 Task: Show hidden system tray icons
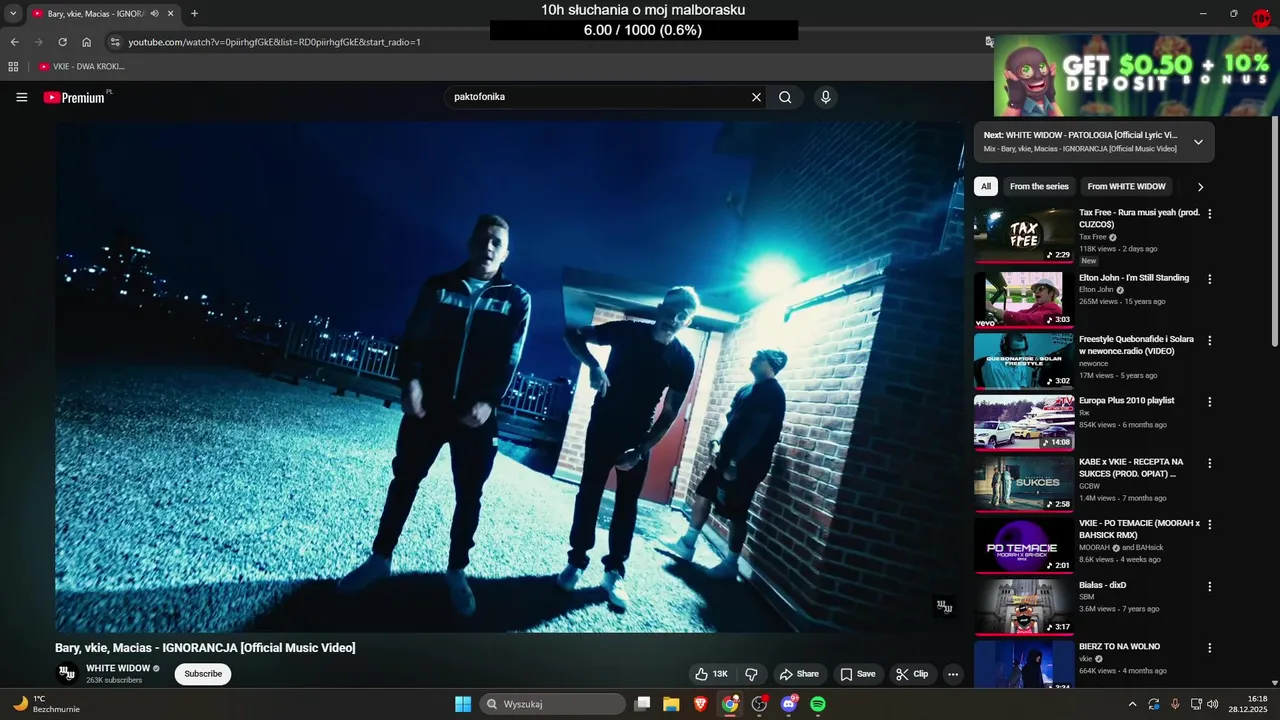[1132, 704]
